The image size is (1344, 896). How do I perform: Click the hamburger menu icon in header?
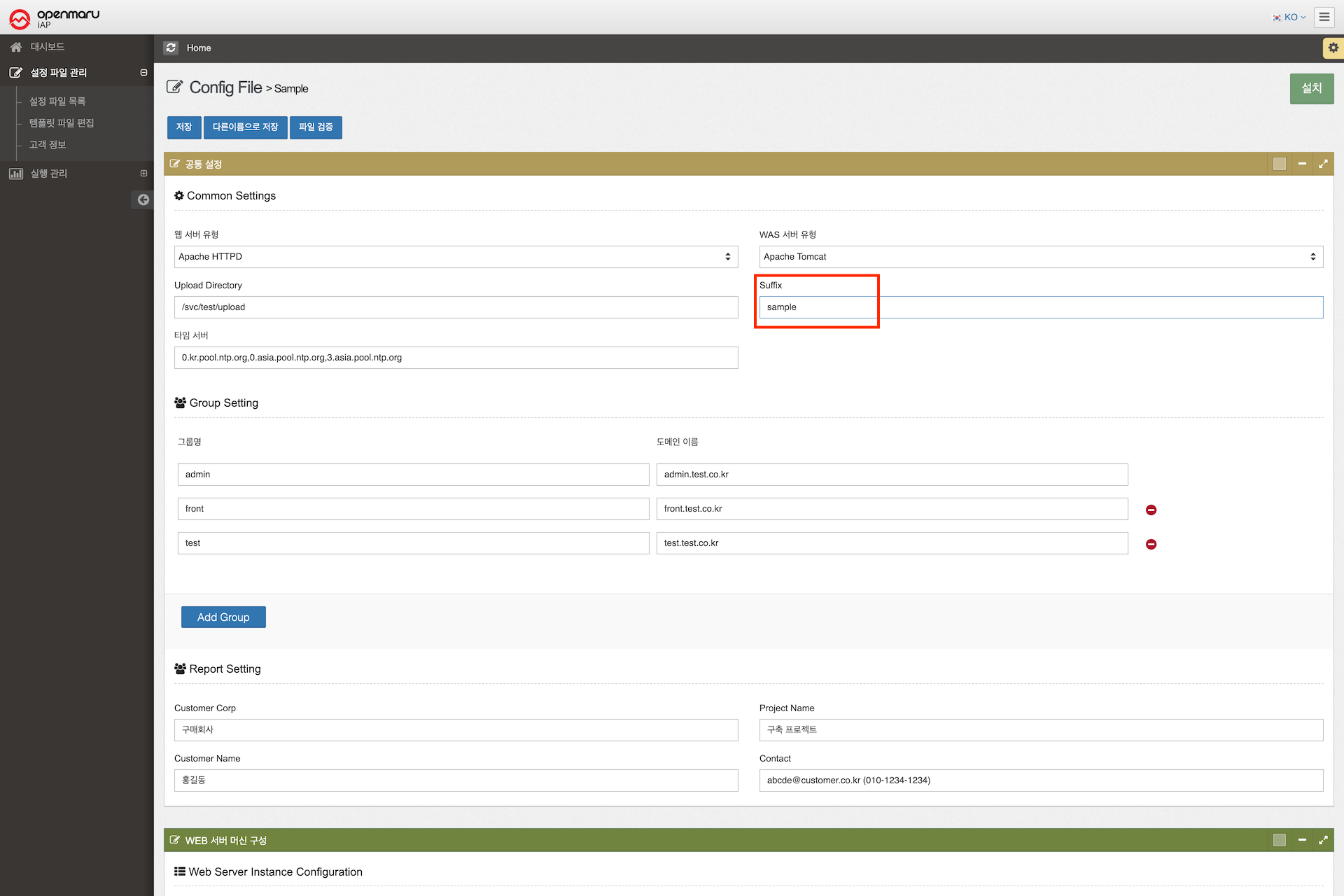(x=1324, y=17)
